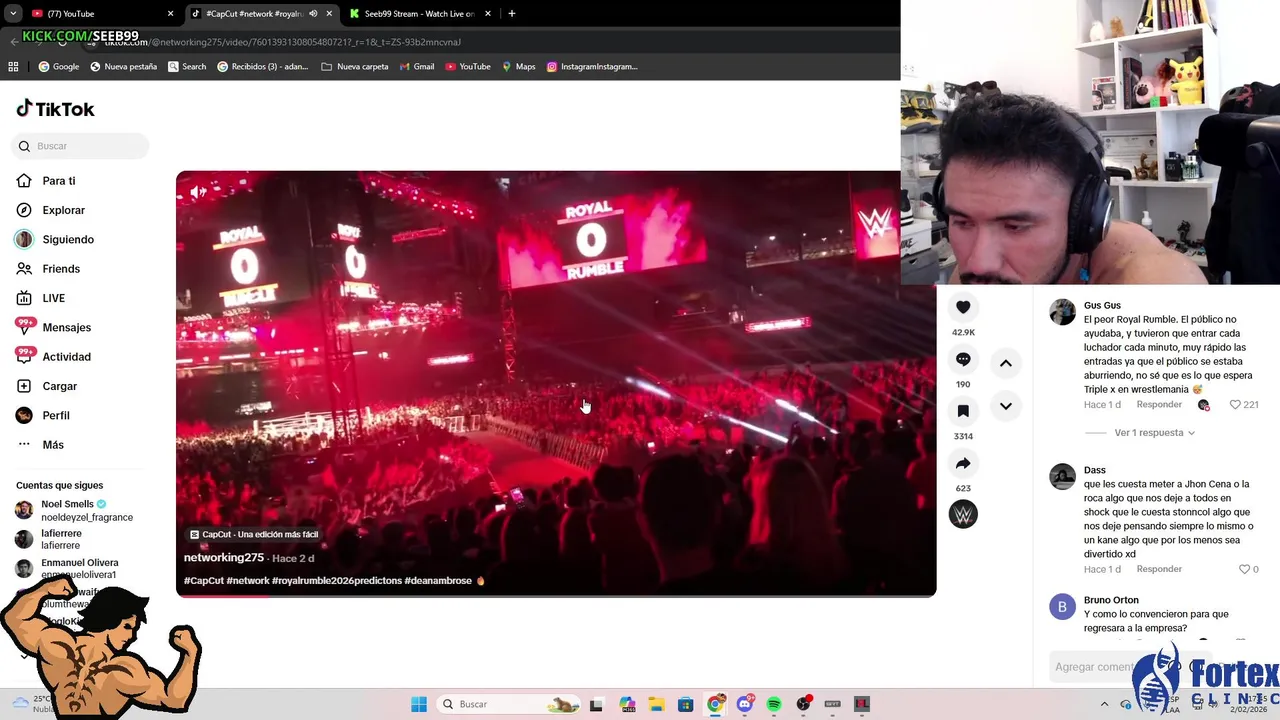Unmute the video using the speaker icon
Image resolution: width=1280 pixels, height=720 pixels.
198,192
